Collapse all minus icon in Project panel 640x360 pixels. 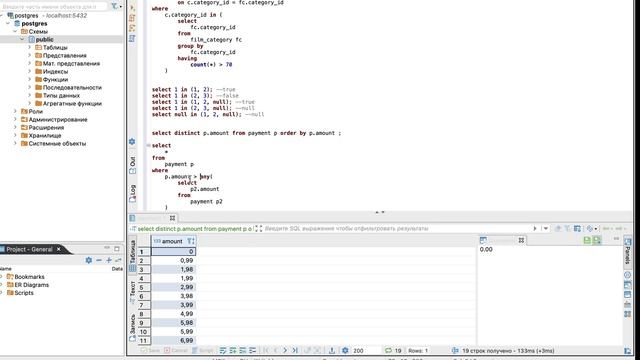pos(99,260)
